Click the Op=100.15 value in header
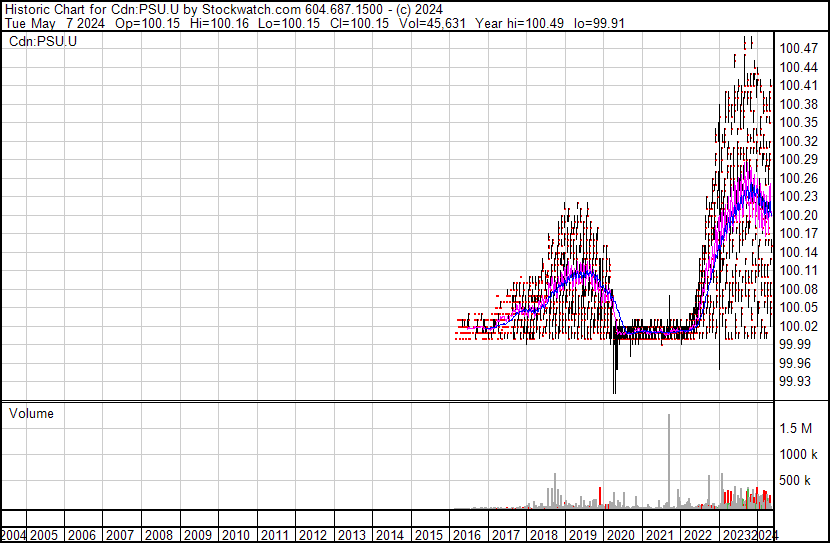The image size is (830, 543). tap(147, 24)
